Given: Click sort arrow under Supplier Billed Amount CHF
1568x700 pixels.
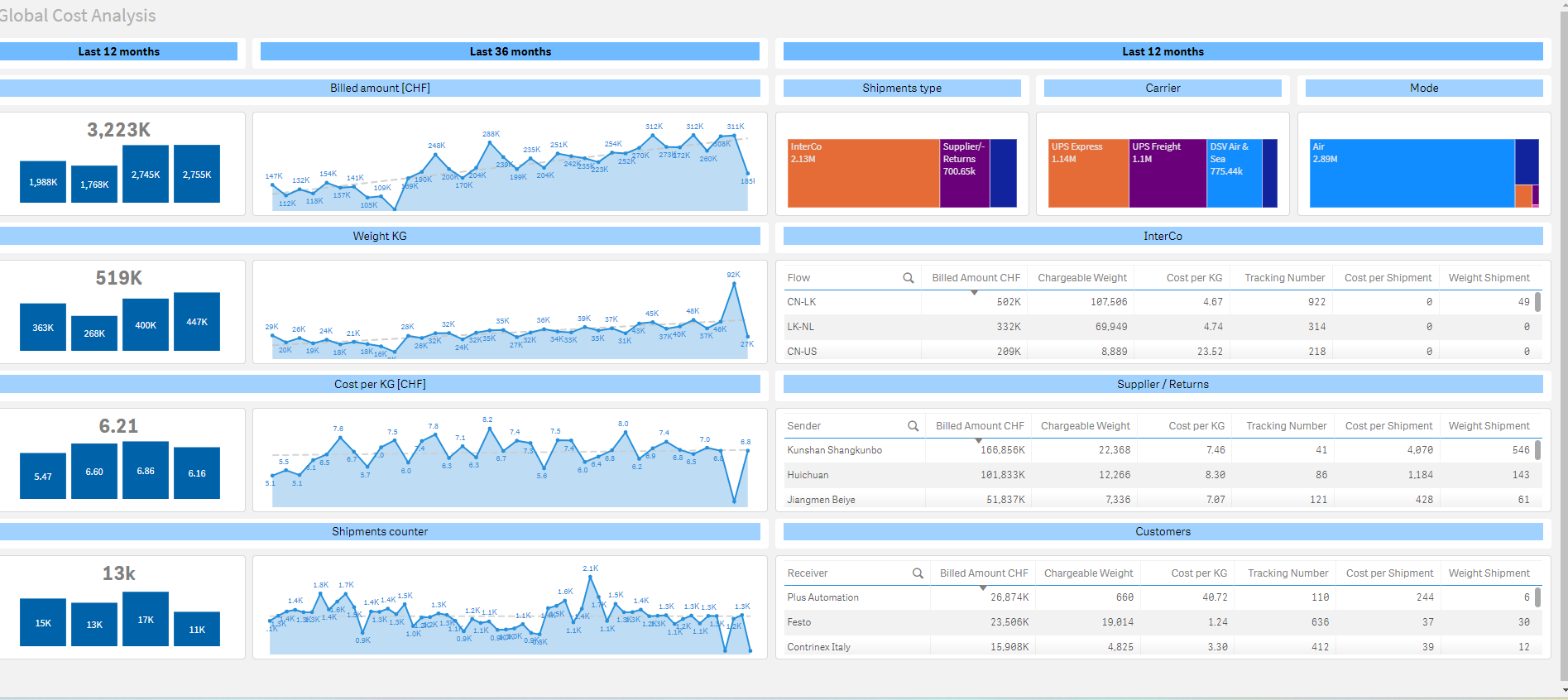Looking at the screenshot, I should [x=979, y=440].
